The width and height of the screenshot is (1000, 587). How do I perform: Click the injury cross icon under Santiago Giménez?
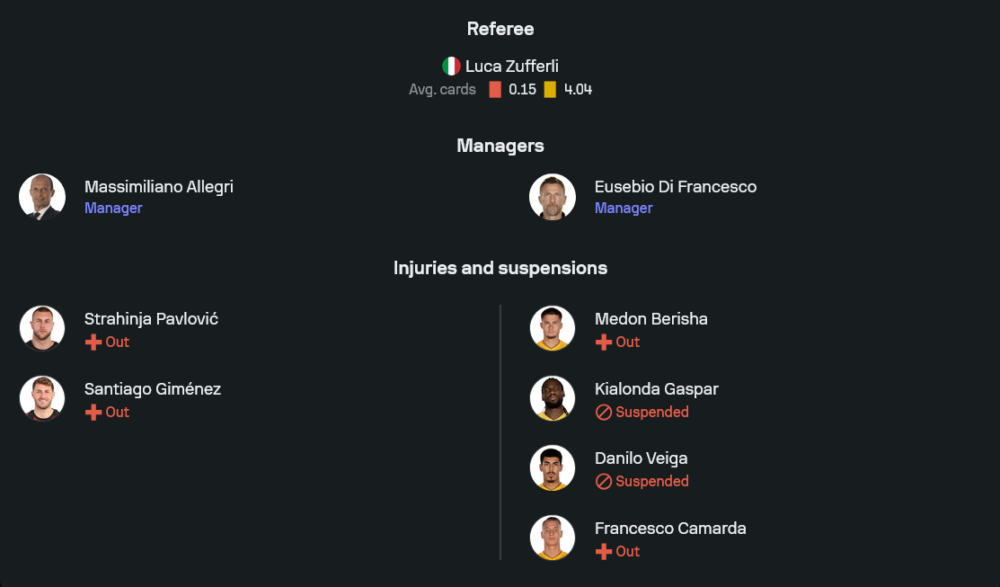pos(93,412)
